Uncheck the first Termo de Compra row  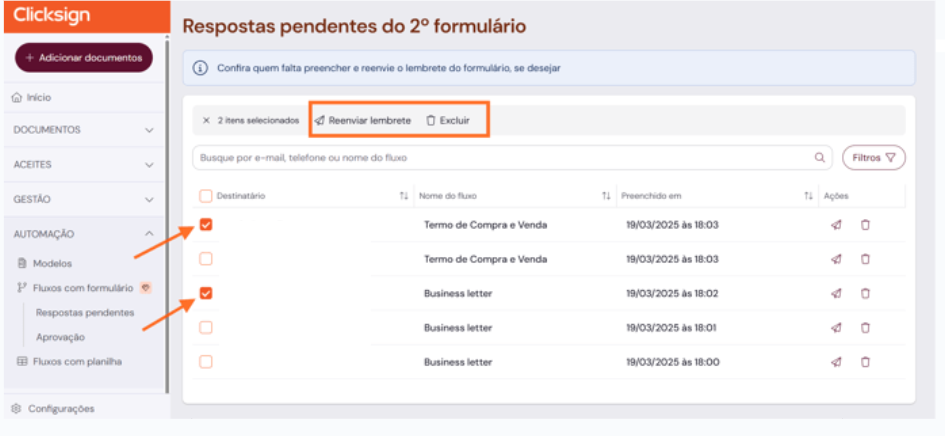[206, 225]
